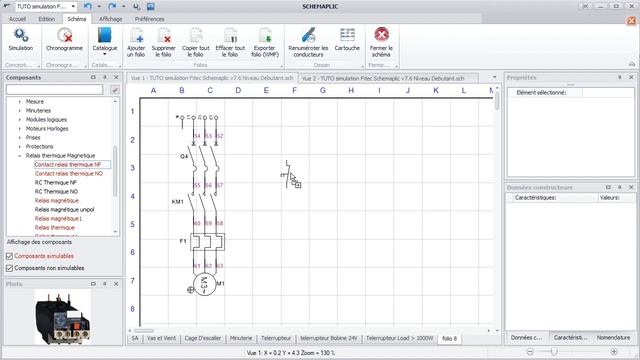
Task: Expand the Moteurs Horloges category
Action: 20,129
